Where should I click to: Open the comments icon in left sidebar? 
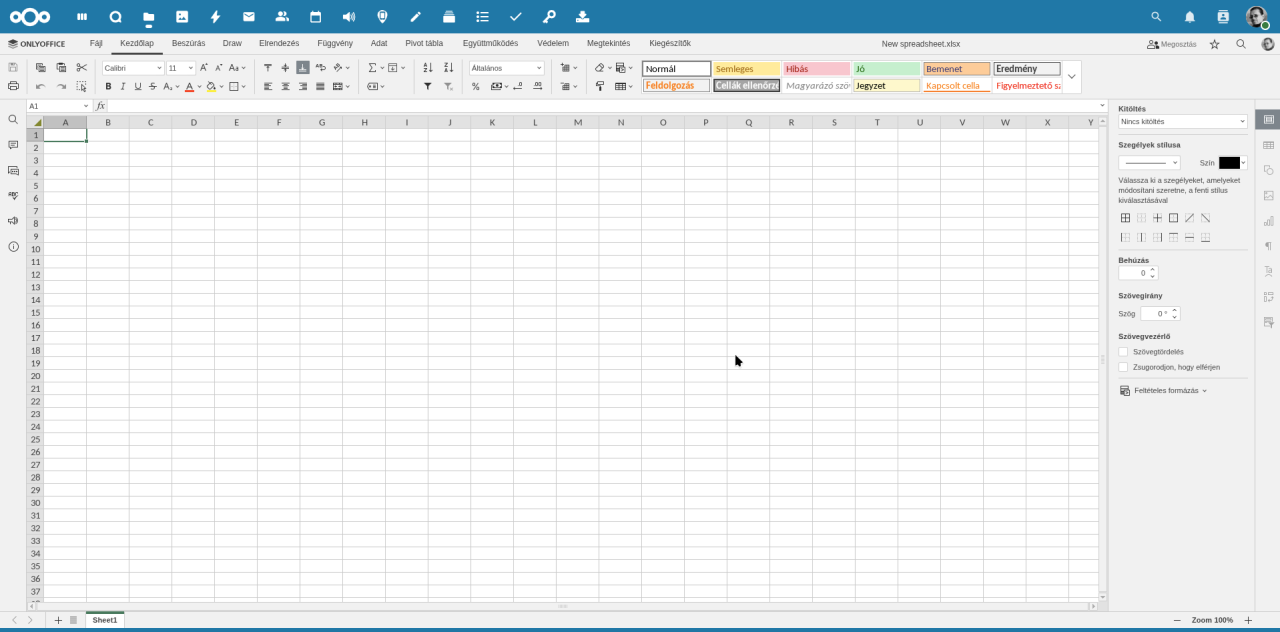pyautogui.click(x=13, y=145)
